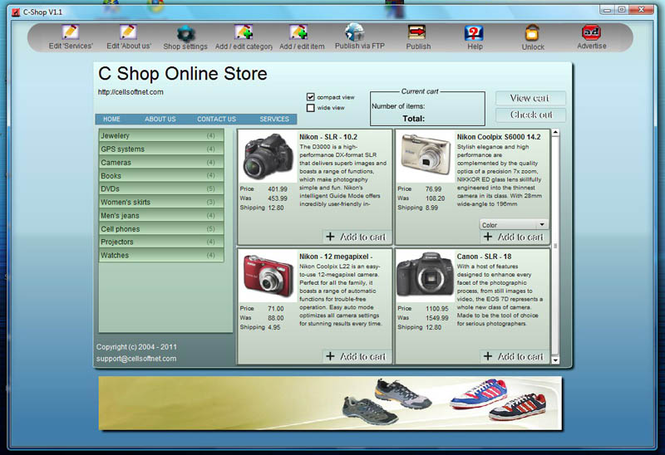Click the price value 401.99
This screenshot has width=665, height=455.
[x=277, y=189]
